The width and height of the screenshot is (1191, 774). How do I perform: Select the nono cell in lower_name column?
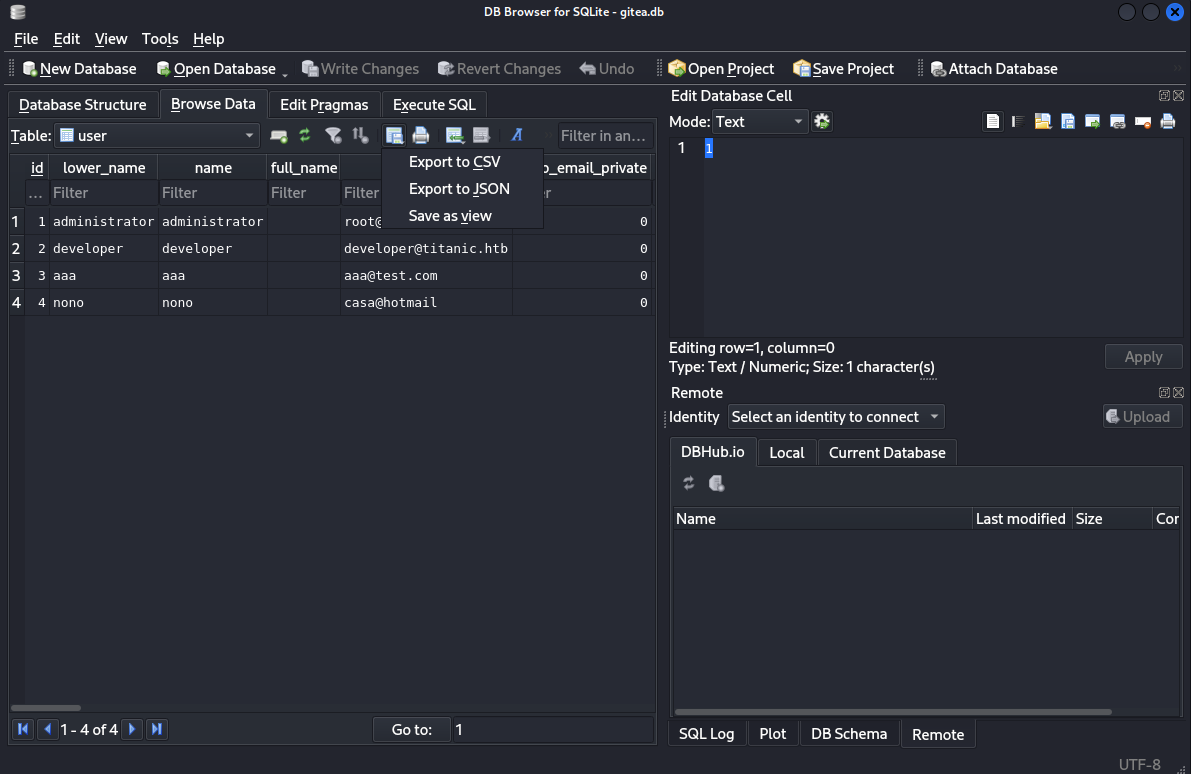pos(104,303)
